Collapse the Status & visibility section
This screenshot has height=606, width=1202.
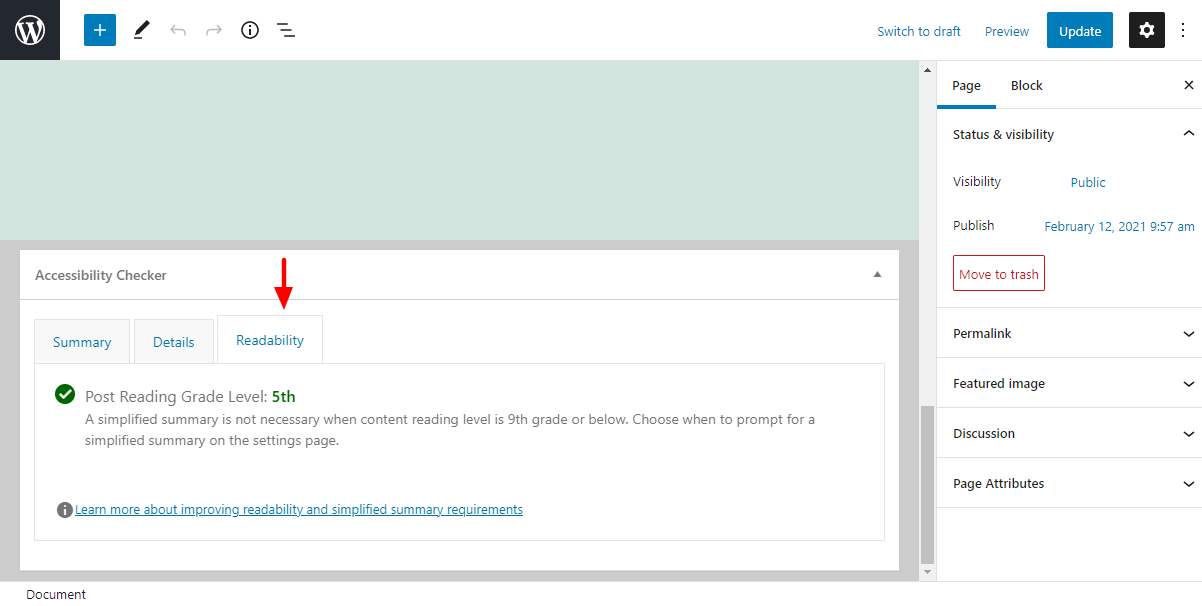pos(1188,134)
